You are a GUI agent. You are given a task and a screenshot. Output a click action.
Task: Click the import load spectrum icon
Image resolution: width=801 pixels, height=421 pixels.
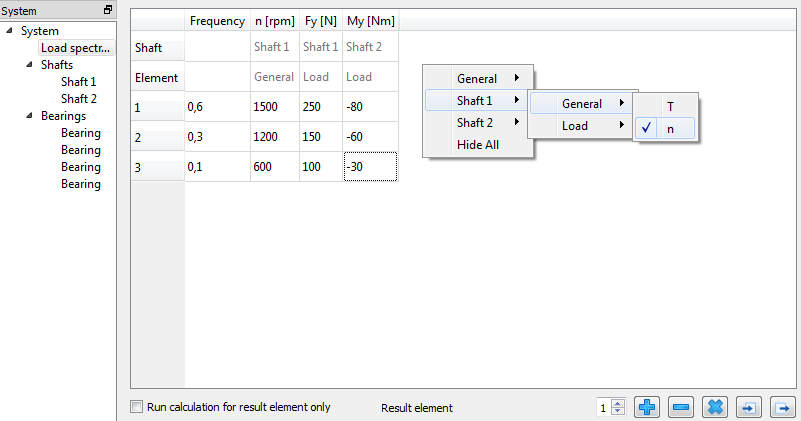pos(748,407)
